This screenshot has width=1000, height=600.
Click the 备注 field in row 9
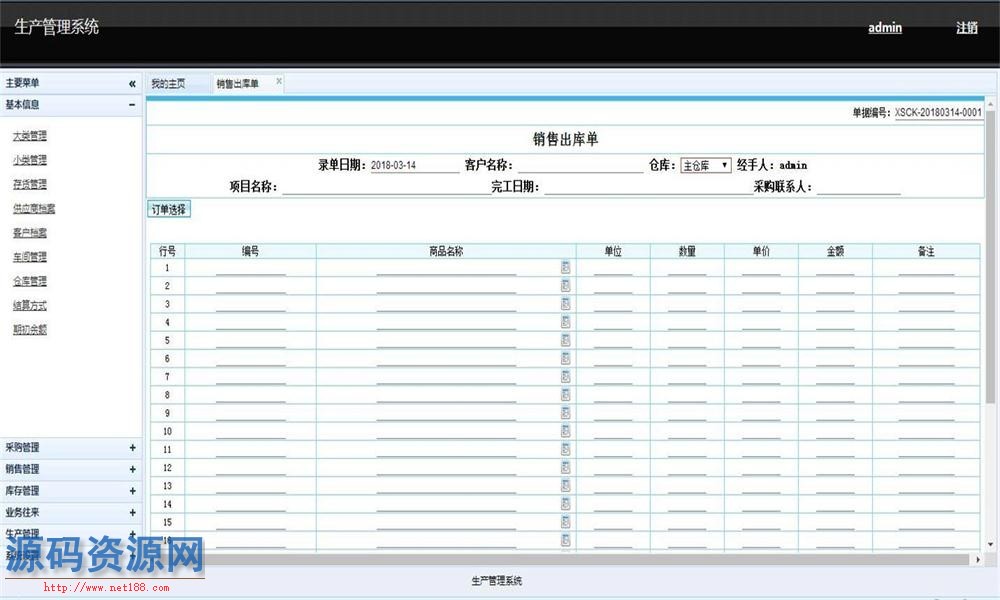pos(926,413)
